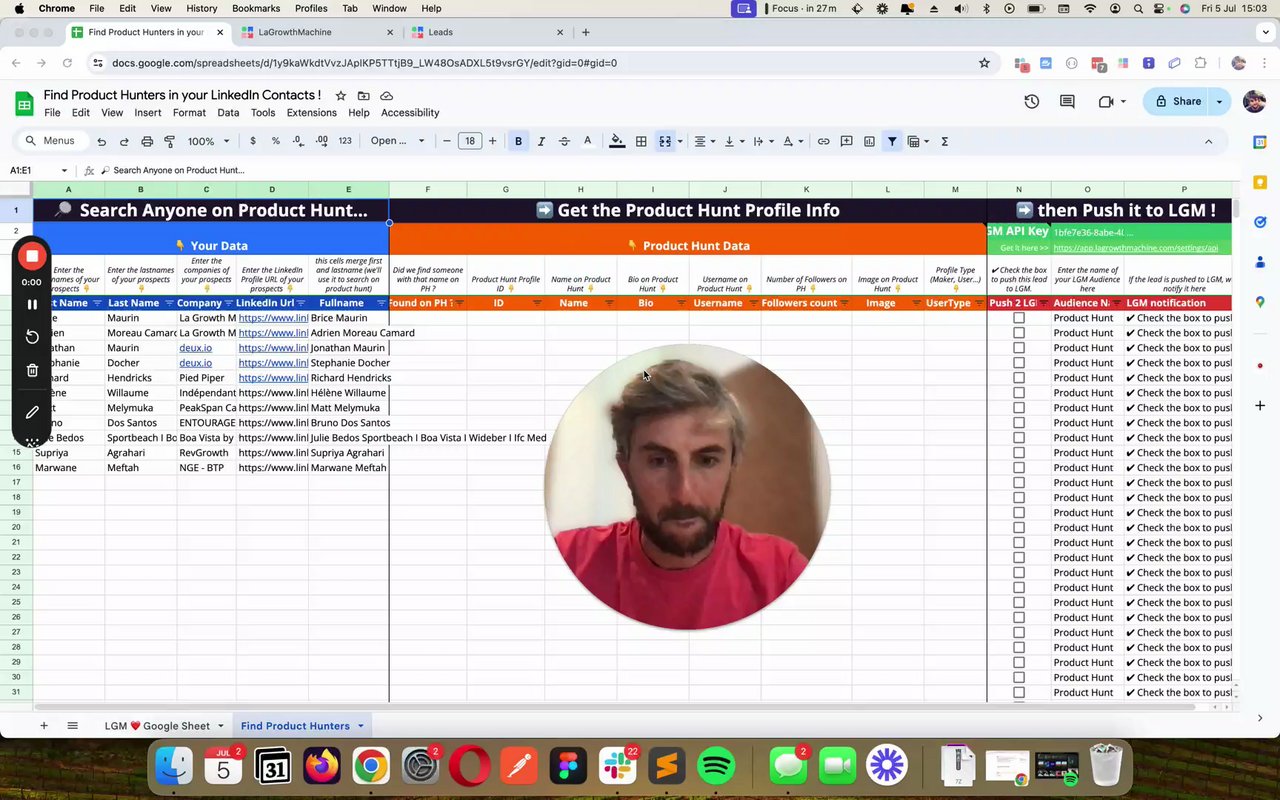The width and height of the screenshot is (1280, 800).
Task: Activate the Paint format tool
Action: (x=169, y=141)
